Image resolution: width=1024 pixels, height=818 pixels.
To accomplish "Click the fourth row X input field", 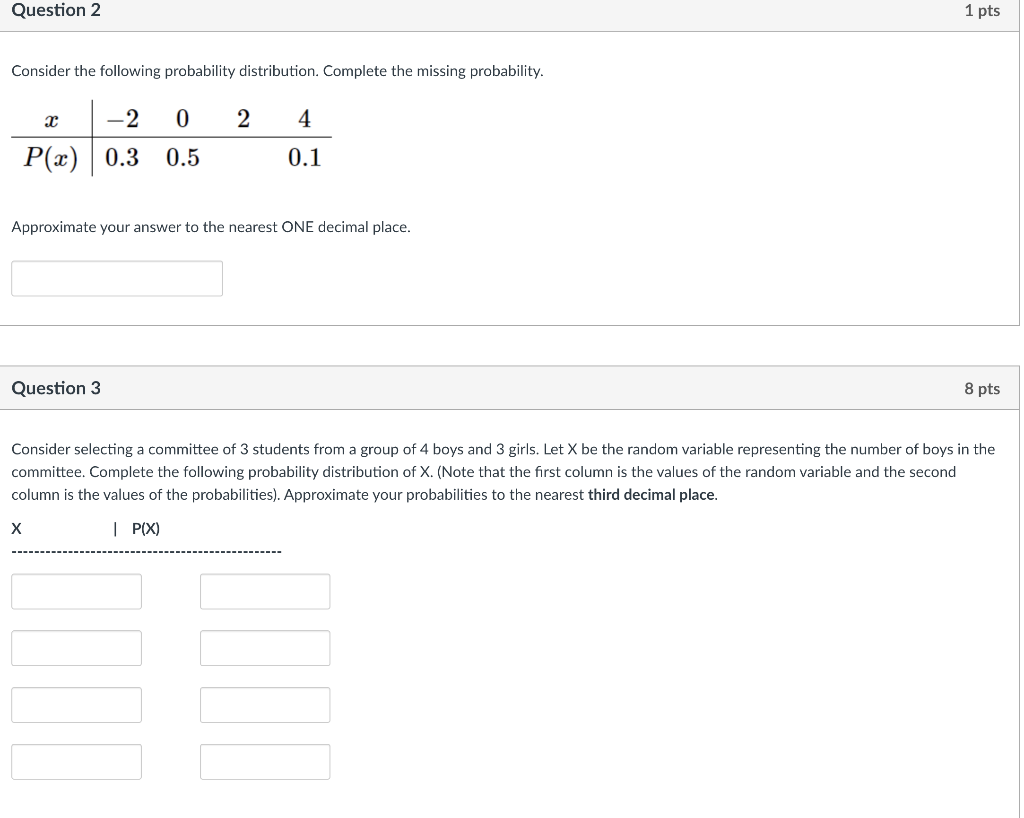I will click(76, 761).
